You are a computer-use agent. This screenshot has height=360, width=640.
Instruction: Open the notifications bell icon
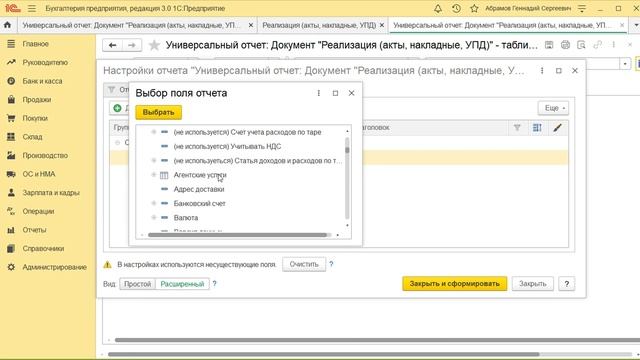438,8
